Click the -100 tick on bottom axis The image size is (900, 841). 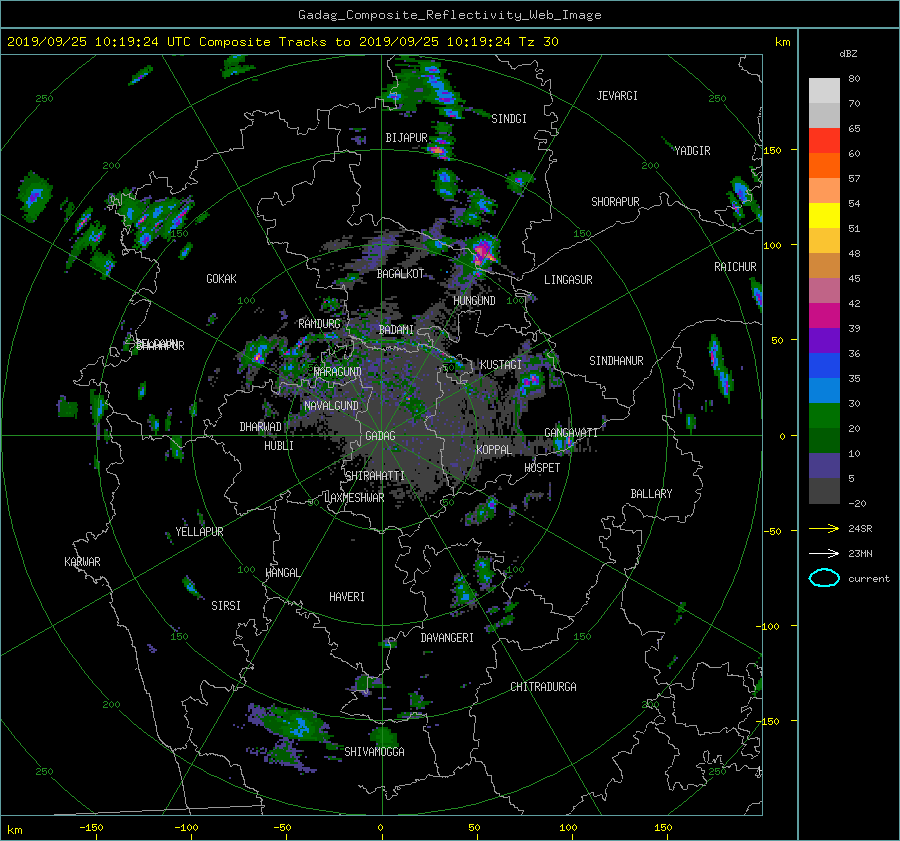click(x=187, y=828)
